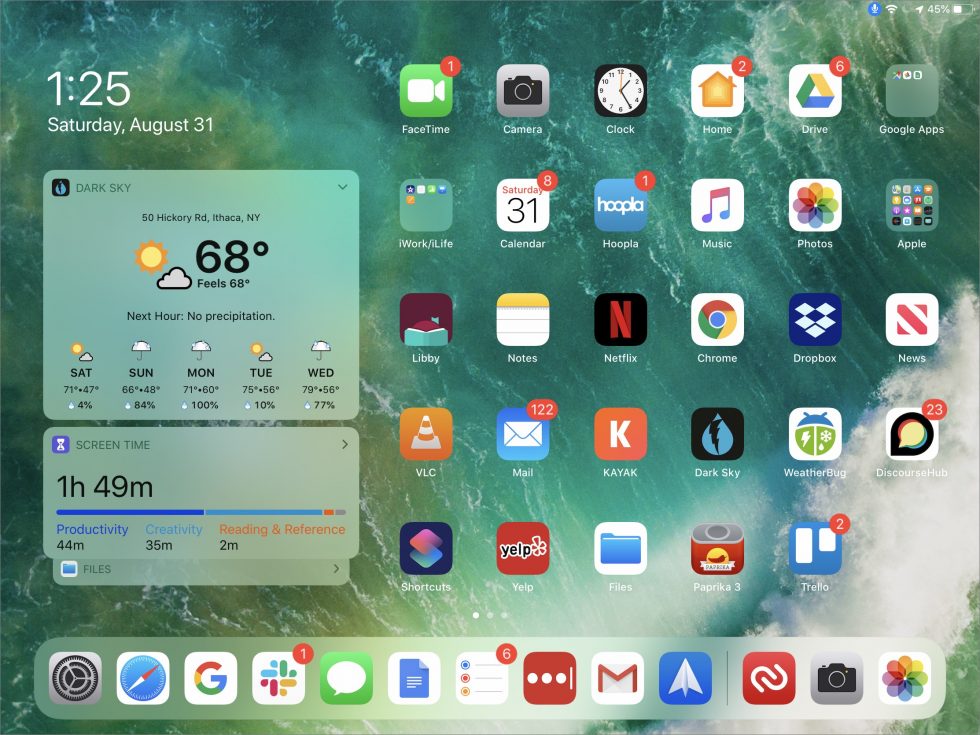Open the Calendar app

pyautogui.click(x=522, y=205)
